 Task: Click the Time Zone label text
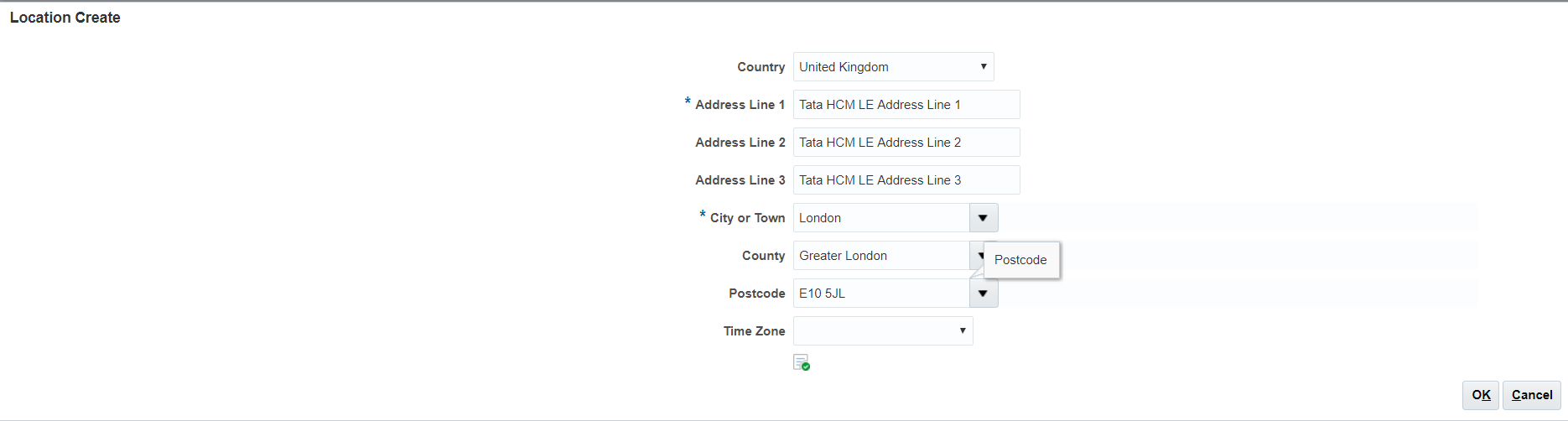(754, 331)
